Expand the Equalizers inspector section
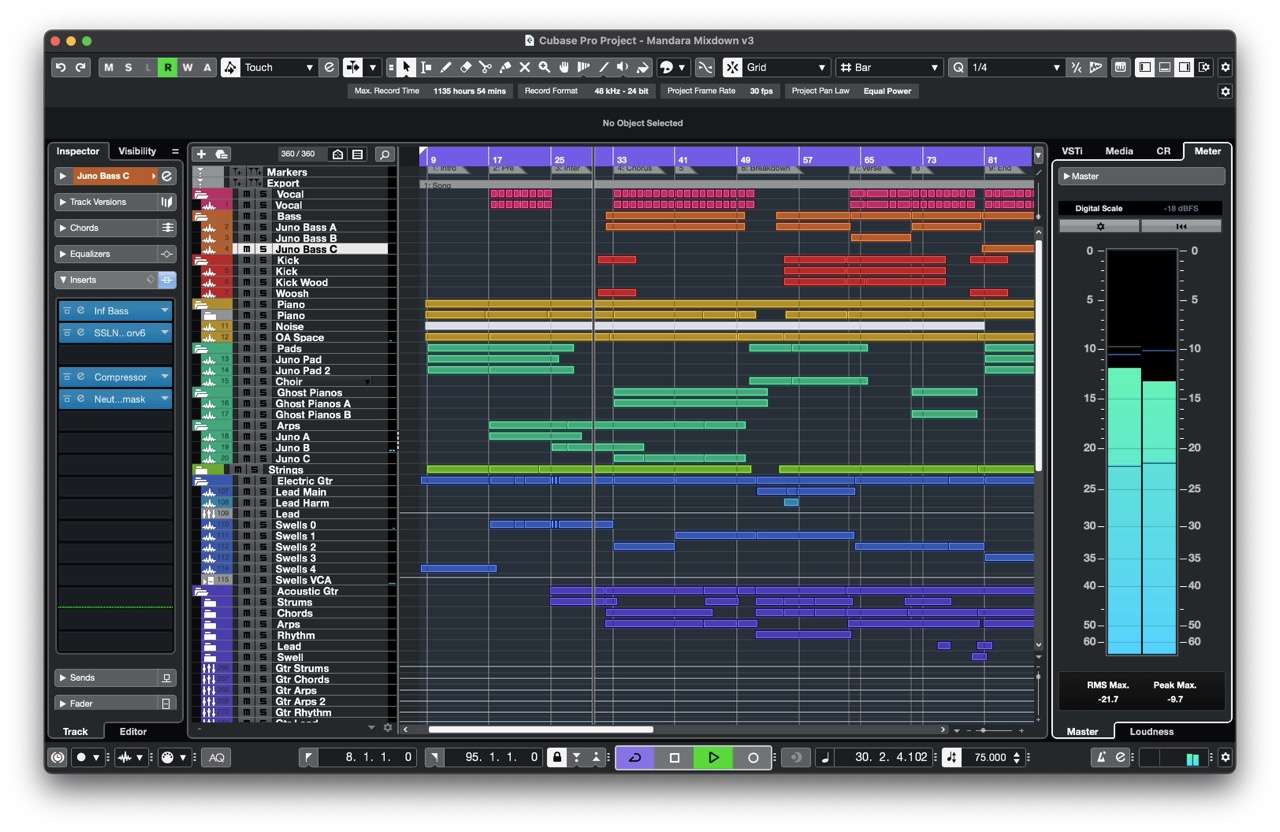1280x832 pixels. (x=115, y=254)
